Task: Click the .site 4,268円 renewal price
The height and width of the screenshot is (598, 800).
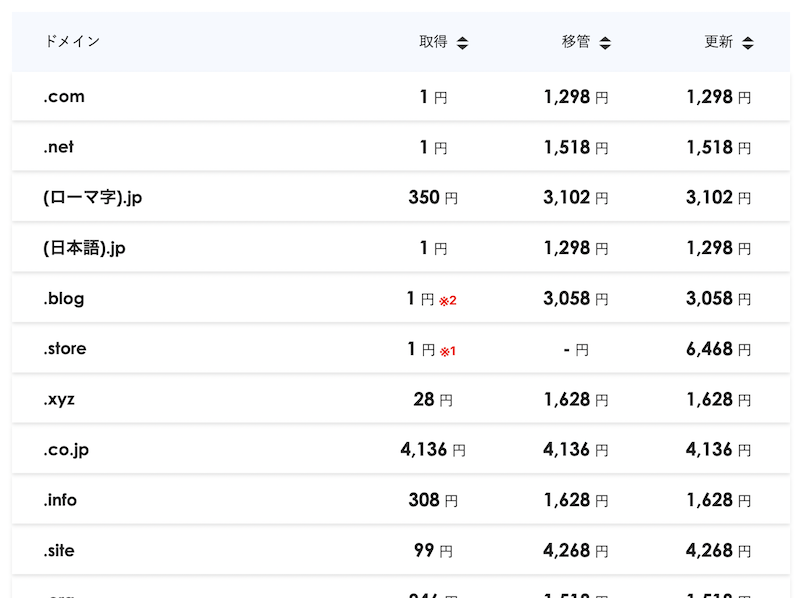Action: click(x=718, y=551)
